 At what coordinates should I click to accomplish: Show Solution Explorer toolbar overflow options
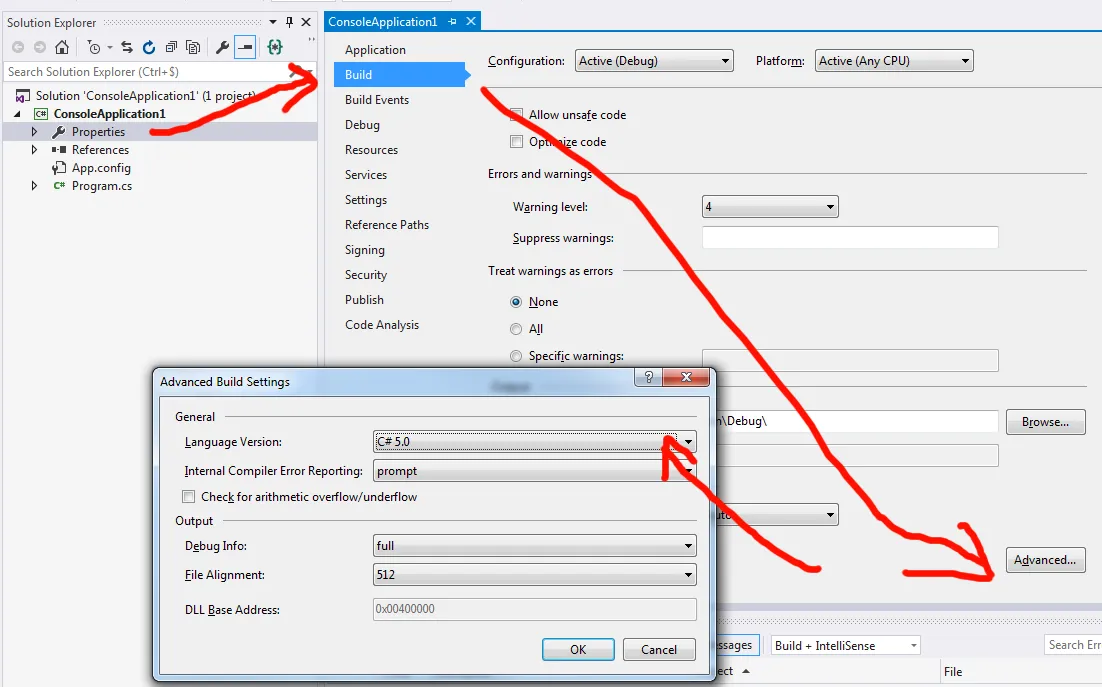coord(311,41)
